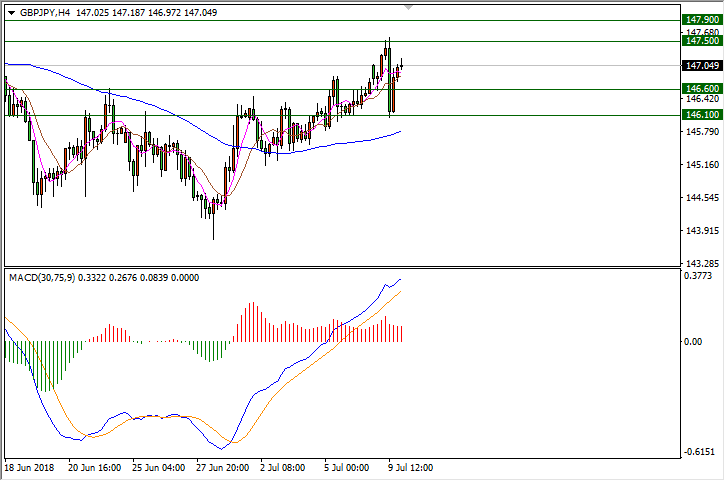The width and height of the screenshot is (725, 481).
Task: Click the 2 Jul 08:00 time label
Action: click(283, 468)
